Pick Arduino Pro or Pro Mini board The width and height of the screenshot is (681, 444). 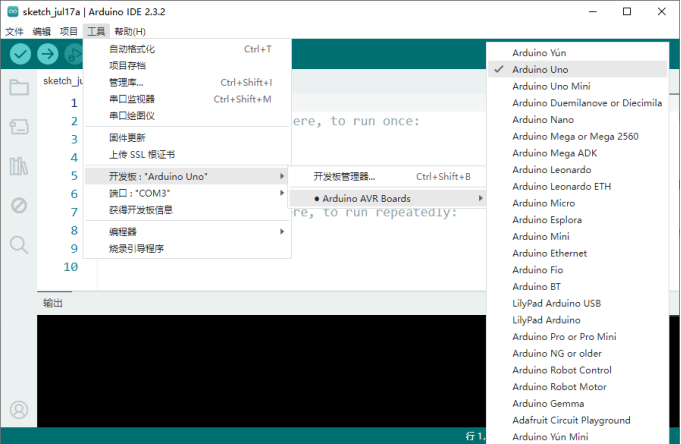[x=578, y=337]
